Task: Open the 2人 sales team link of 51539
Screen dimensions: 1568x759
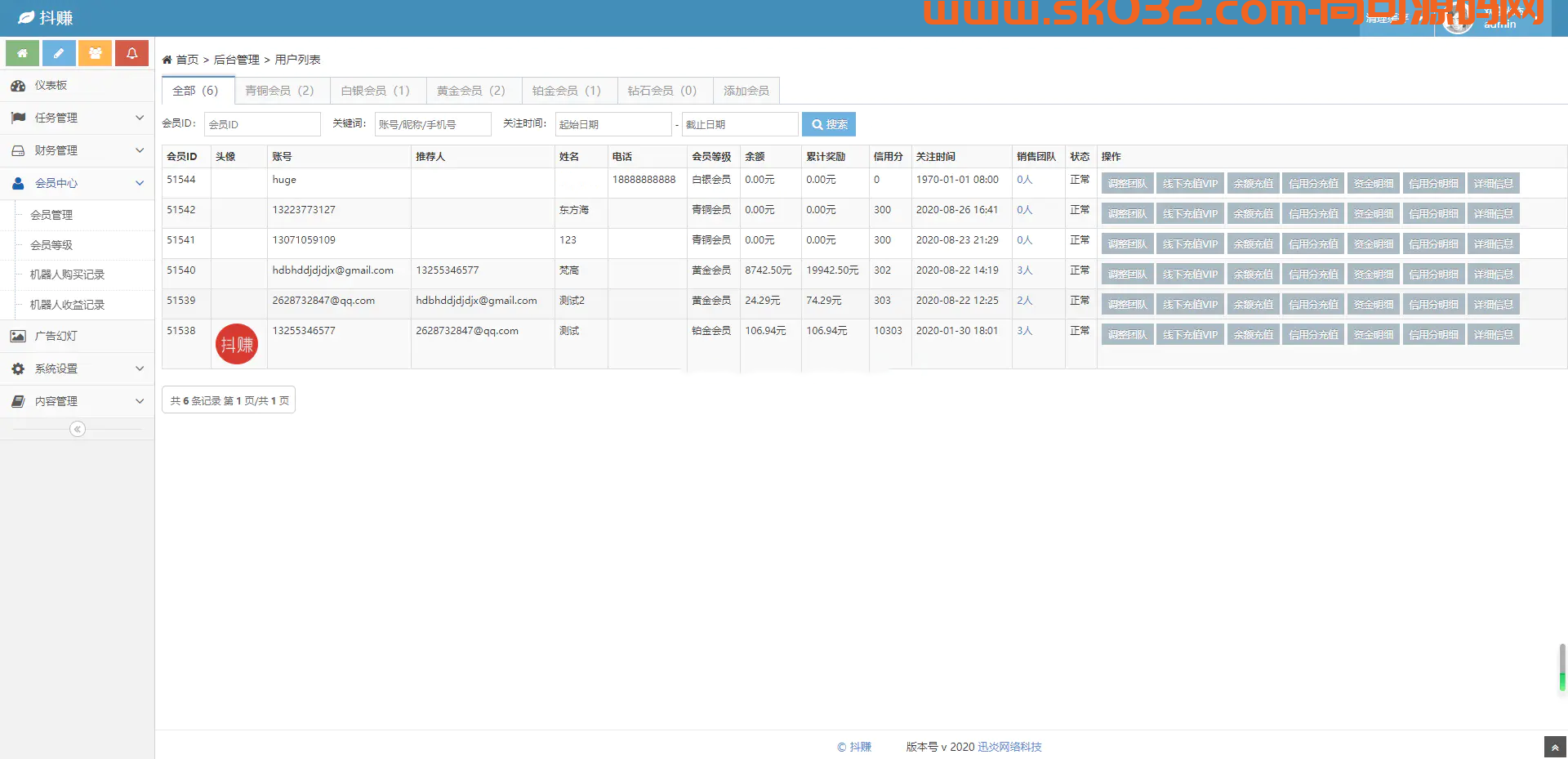Action: click(x=1024, y=301)
